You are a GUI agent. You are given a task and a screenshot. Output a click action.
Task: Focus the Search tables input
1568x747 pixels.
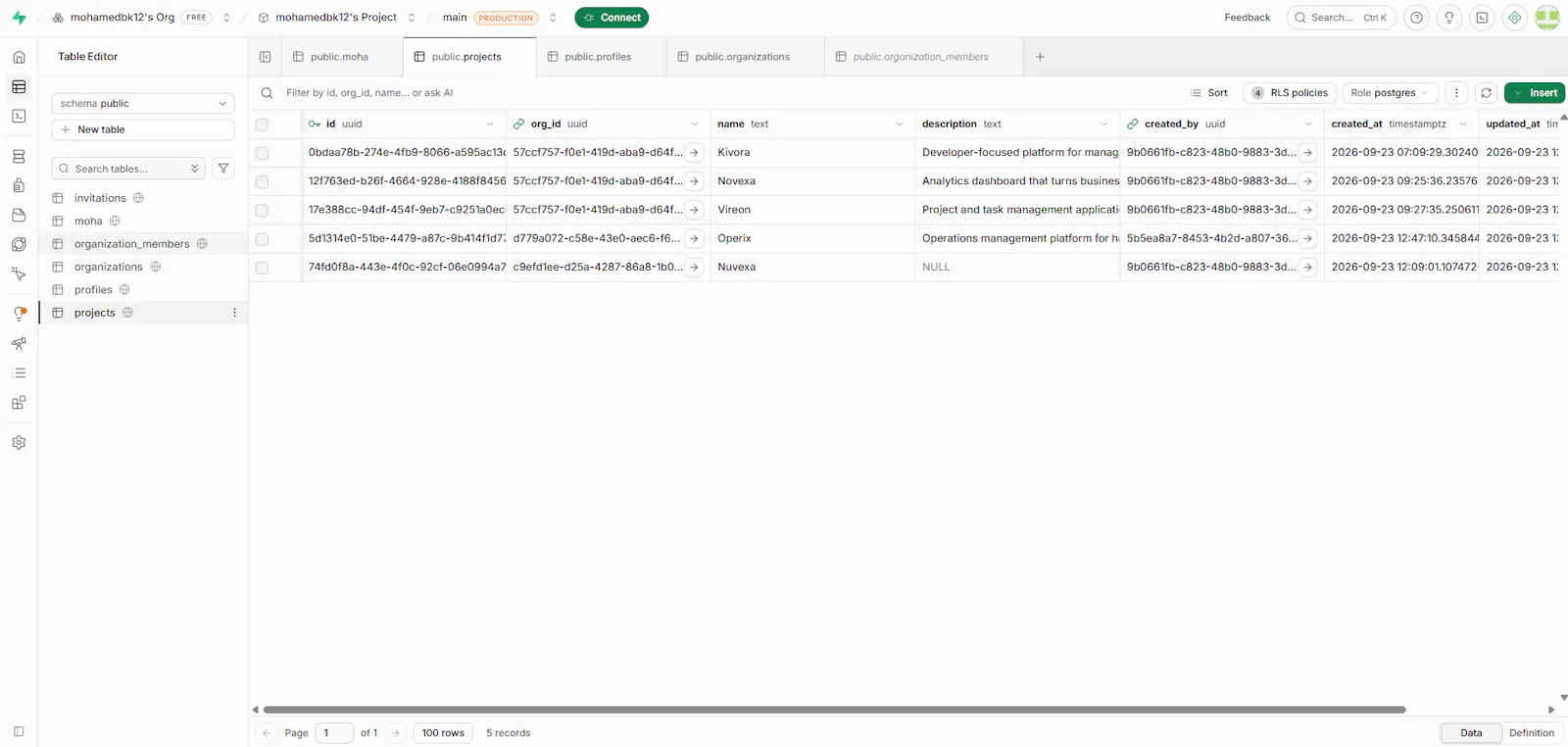coord(128,169)
